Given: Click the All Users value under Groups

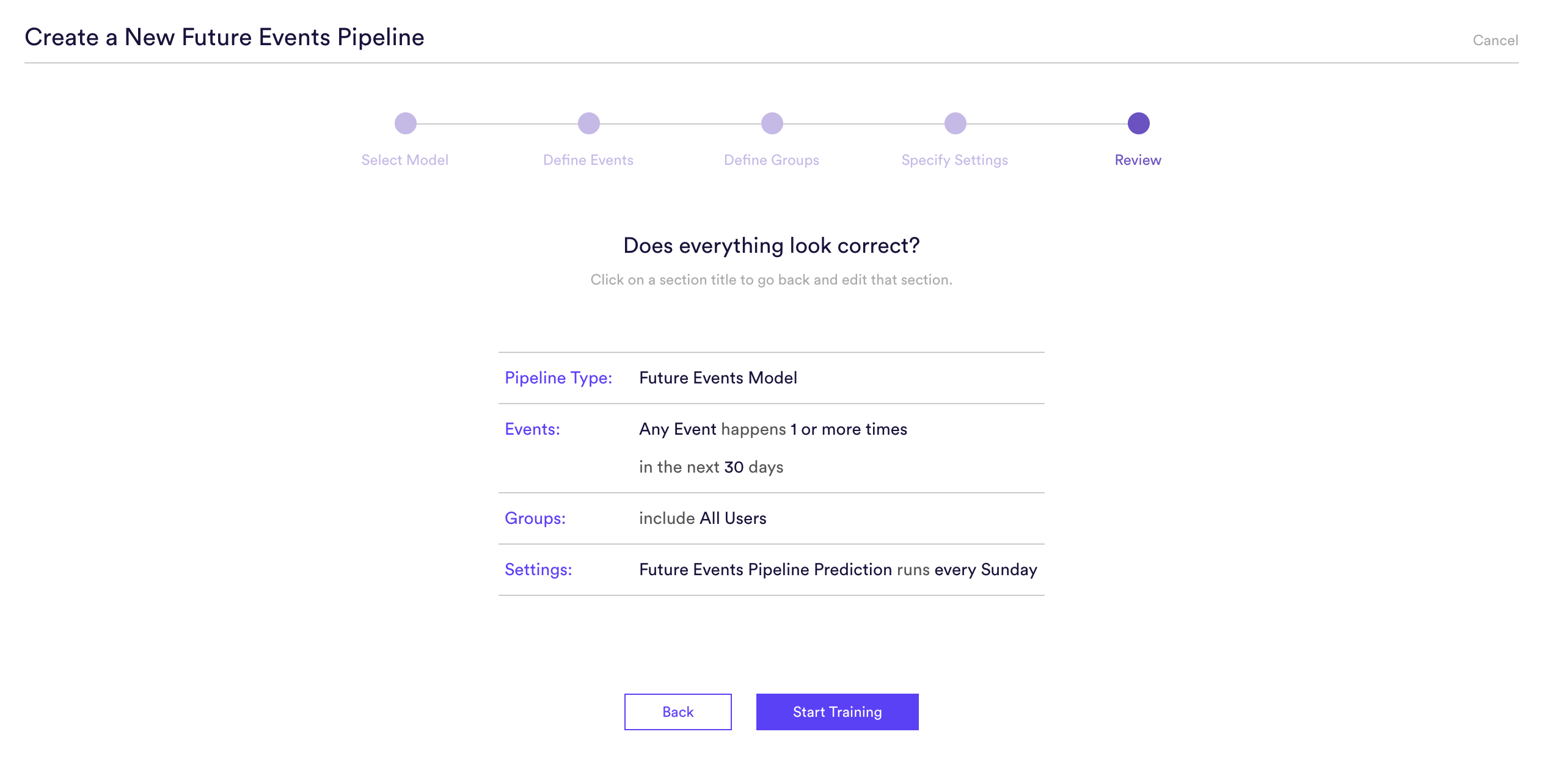Looking at the screenshot, I should click(x=733, y=518).
